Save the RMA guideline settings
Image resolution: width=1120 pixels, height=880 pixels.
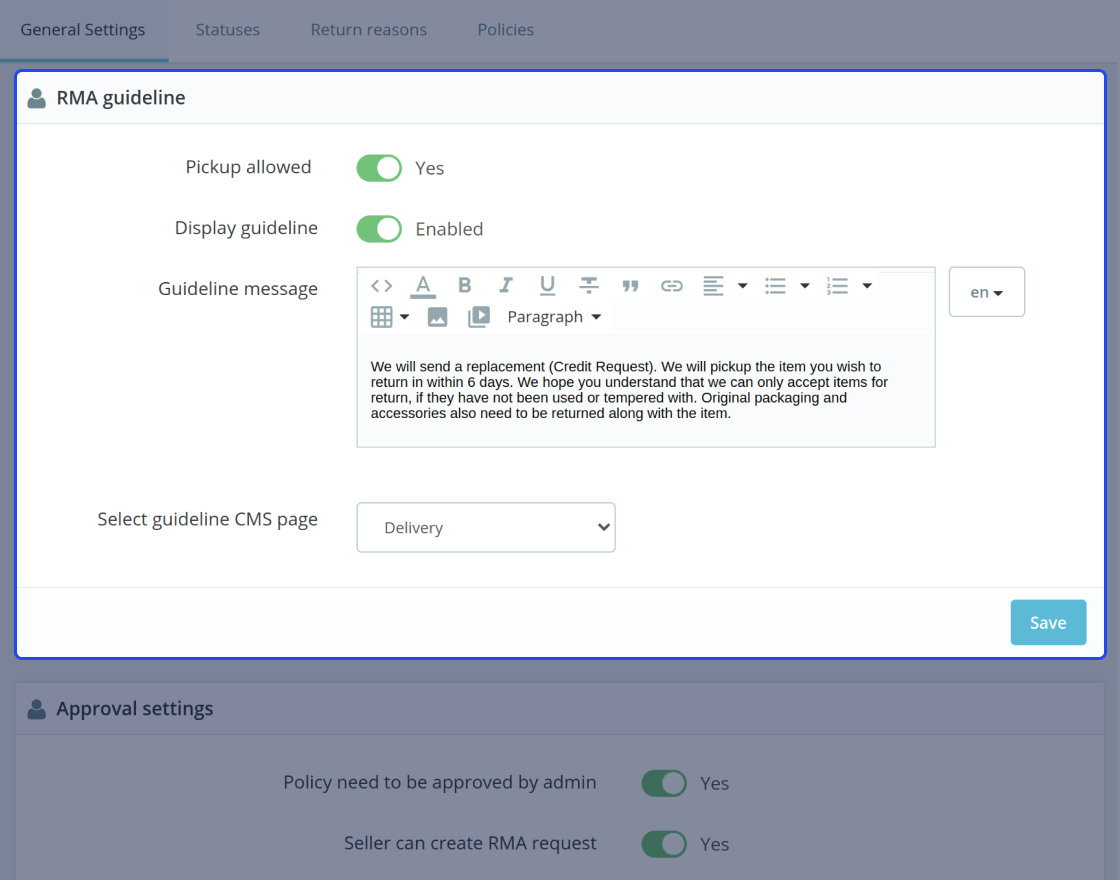tap(1048, 622)
